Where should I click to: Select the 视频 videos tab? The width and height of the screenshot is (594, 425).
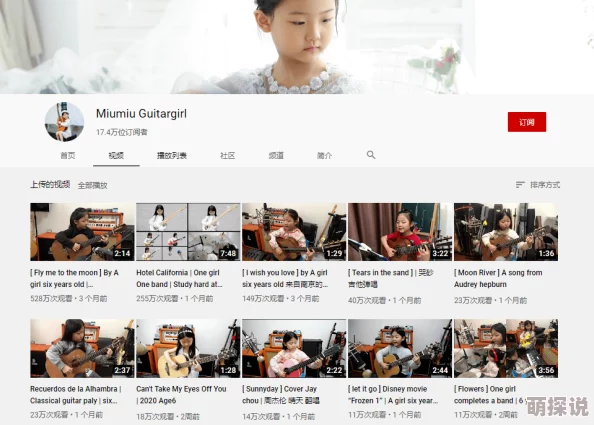click(116, 155)
